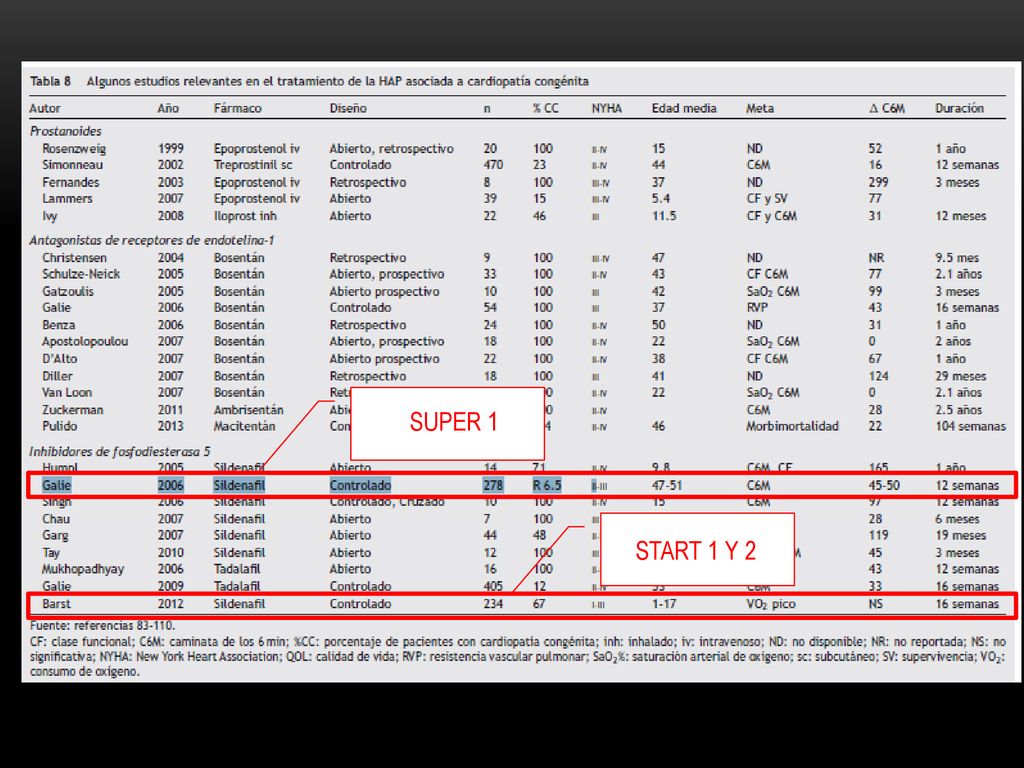Select the "Autor" column header

45,108
